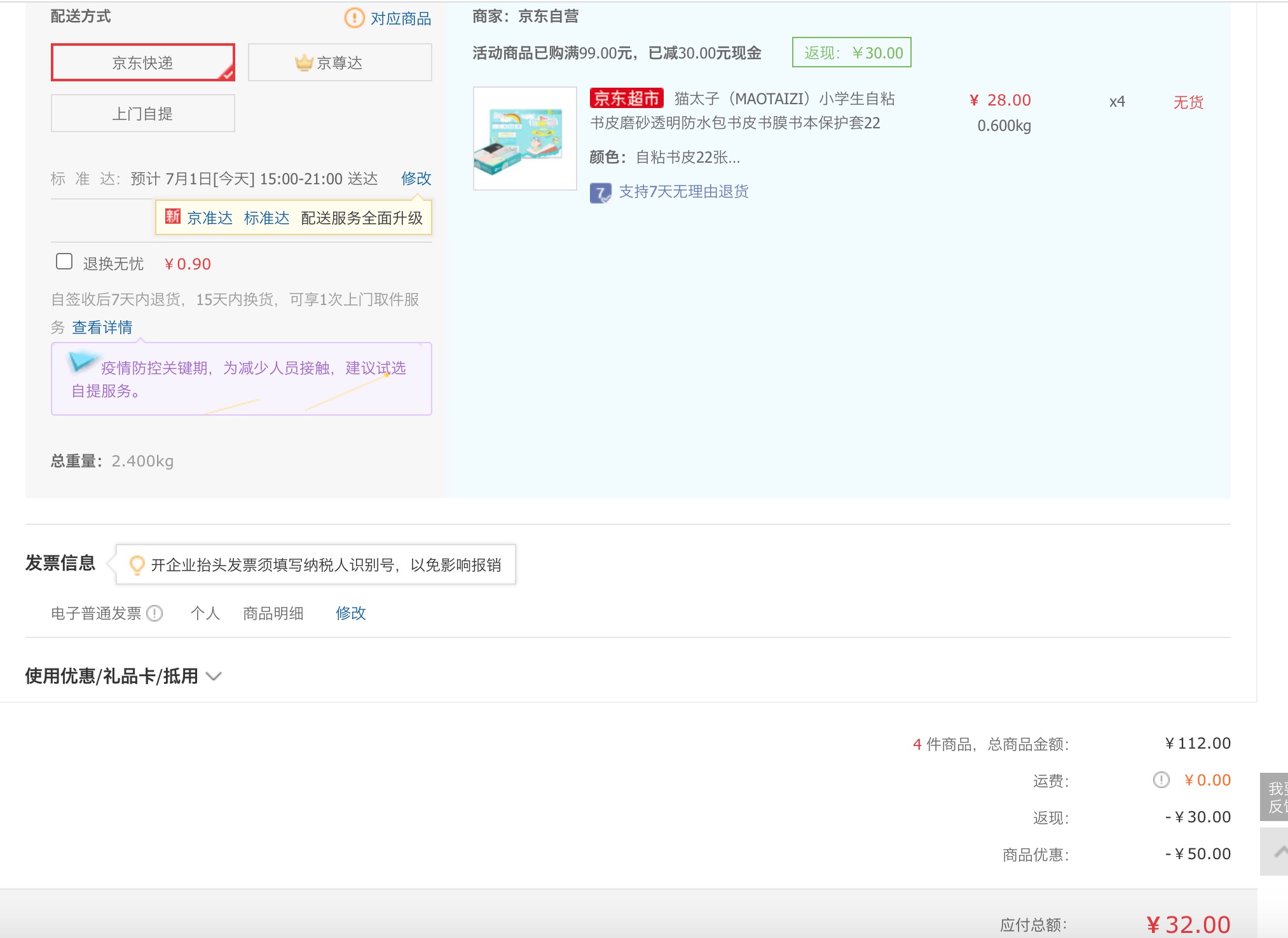Click the 退换无忧 price ¥0.90
This screenshot has height=938, width=1288.
pos(188,264)
